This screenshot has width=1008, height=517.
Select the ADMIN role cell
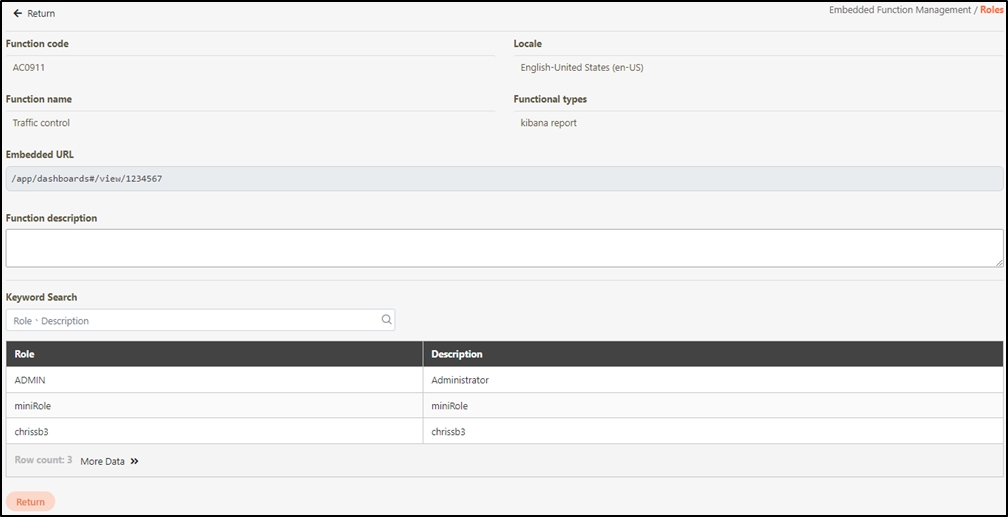[x=30, y=380]
